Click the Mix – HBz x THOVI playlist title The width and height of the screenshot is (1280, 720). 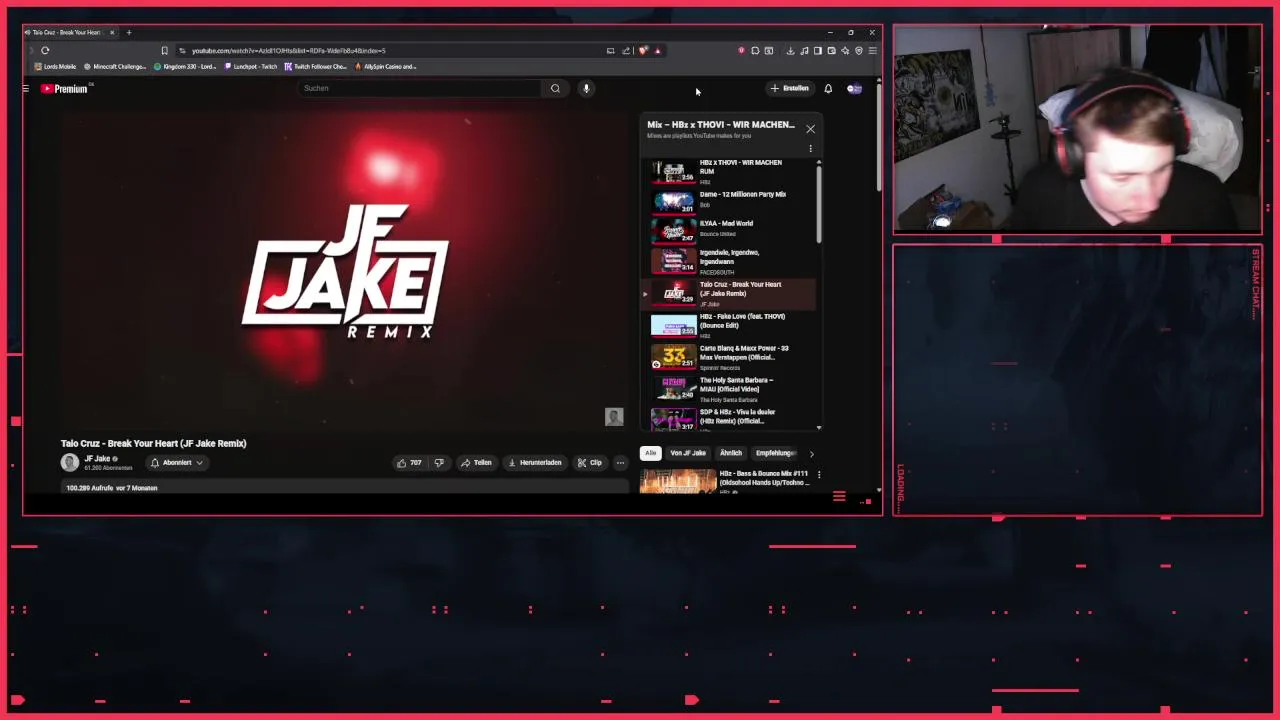pyautogui.click(x=720, y=125)
